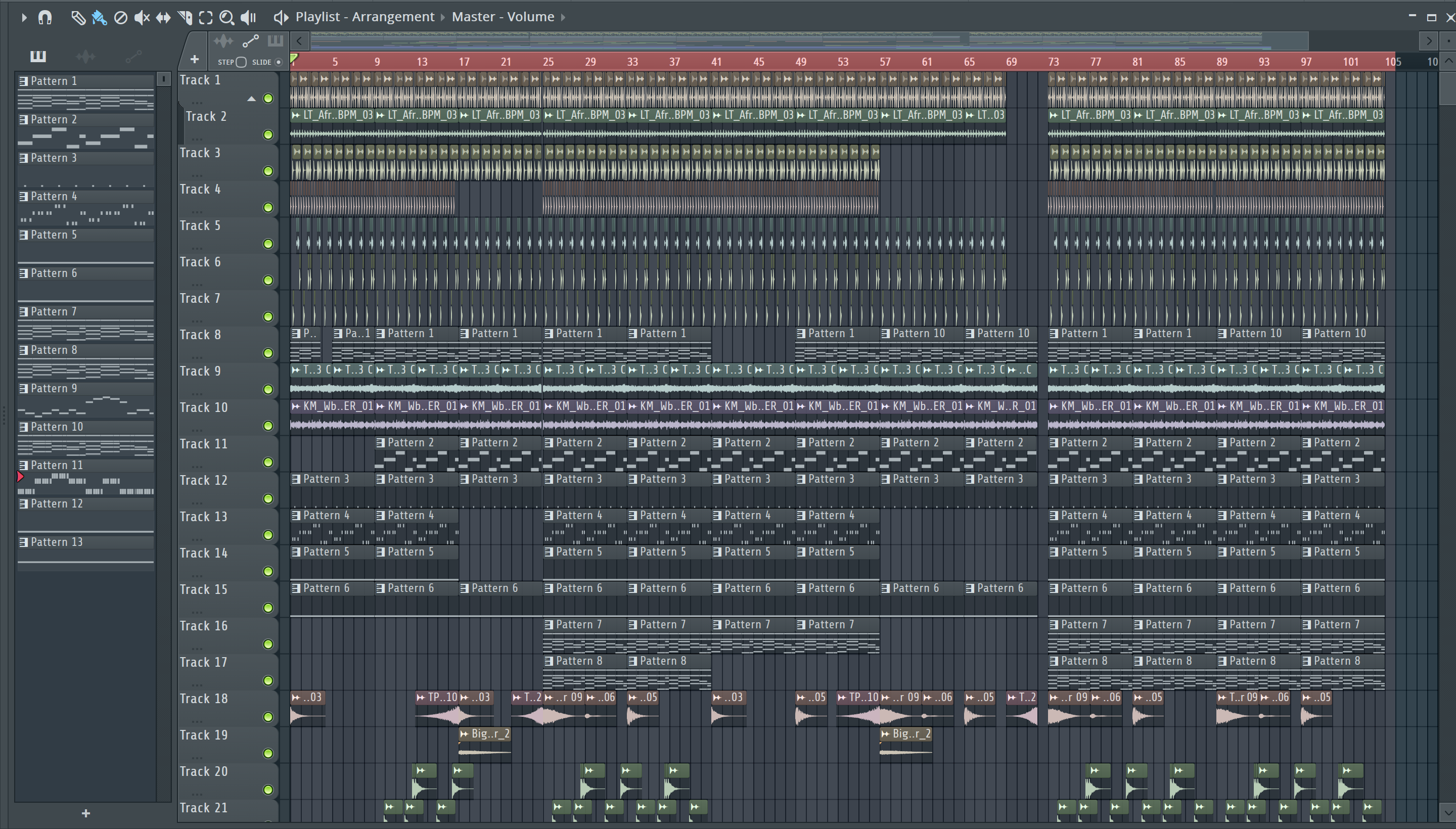Choose the Select marquee tool
This screenshot has width=1456, height=829.
click(x=206, y=18)
